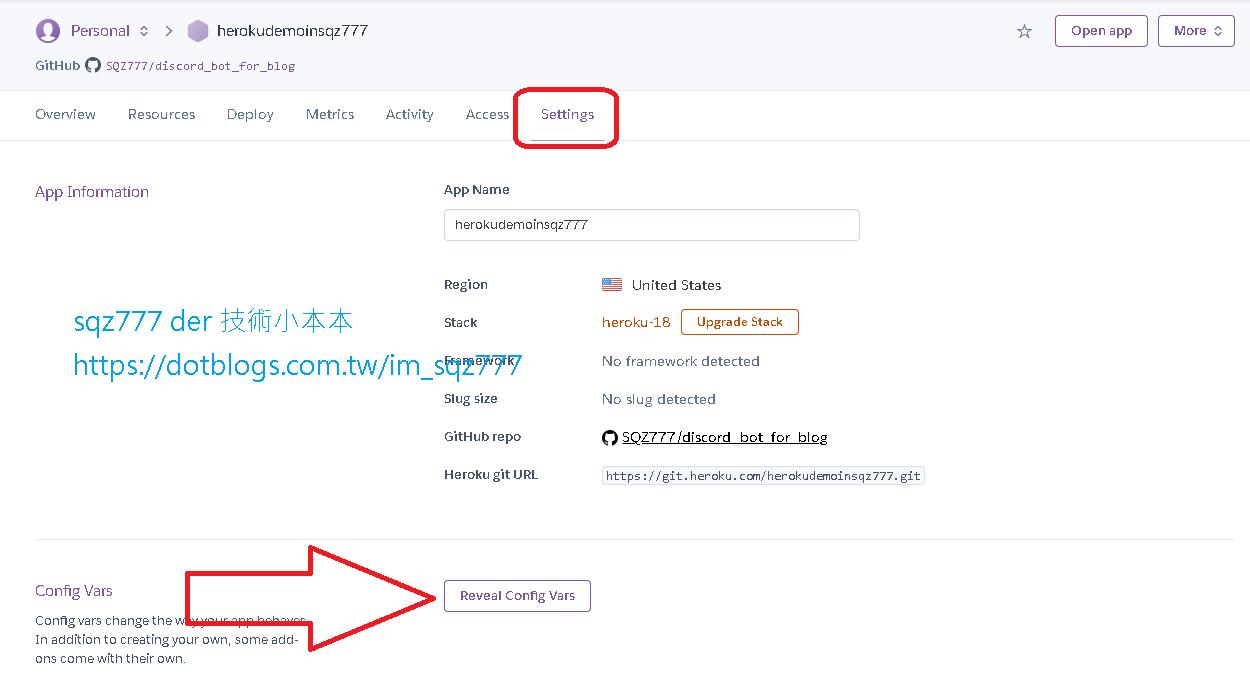Click the GitHub octocat icon in the header
This screenshot has height=691, width=1250.
coord(93,65)
